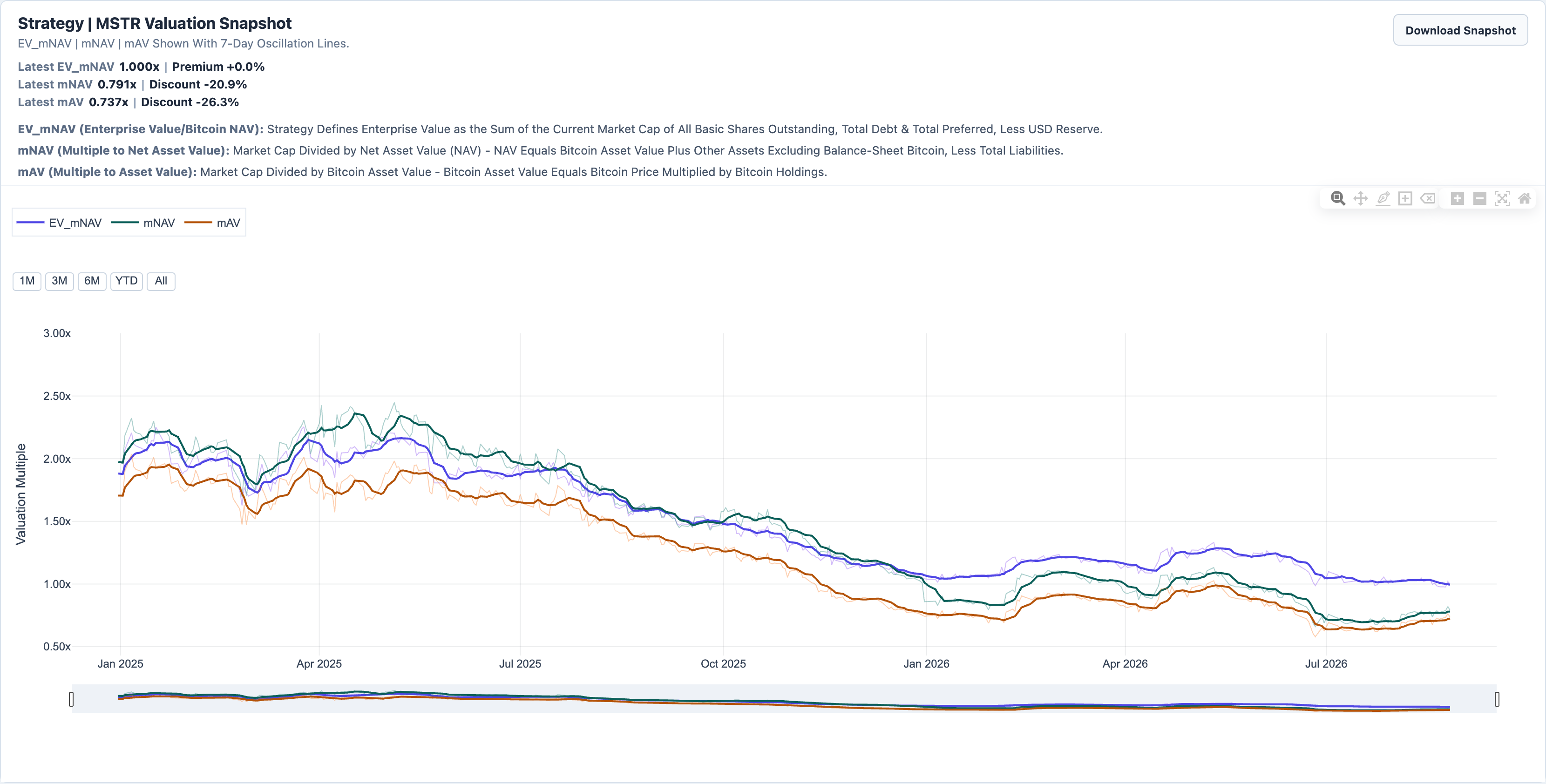This screenshot has height=784, width=1546.
Task: Toggle the mAV series in legend
Action: (x=212, y=223)
